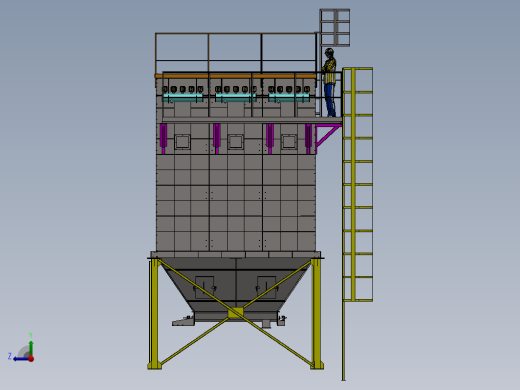
Task: Click the red origin ball of the triad
Action: pyautogui.click(x=31, y=359)
